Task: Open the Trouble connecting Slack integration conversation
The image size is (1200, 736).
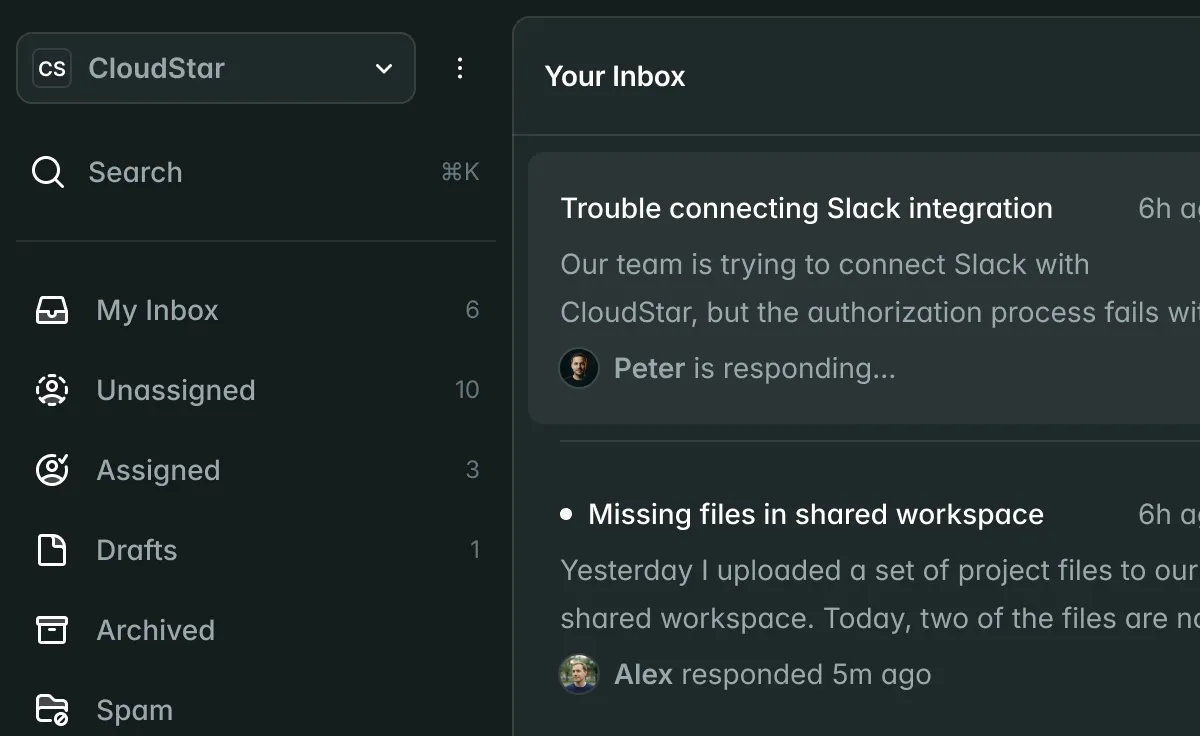Action: (x=807, y=208)
